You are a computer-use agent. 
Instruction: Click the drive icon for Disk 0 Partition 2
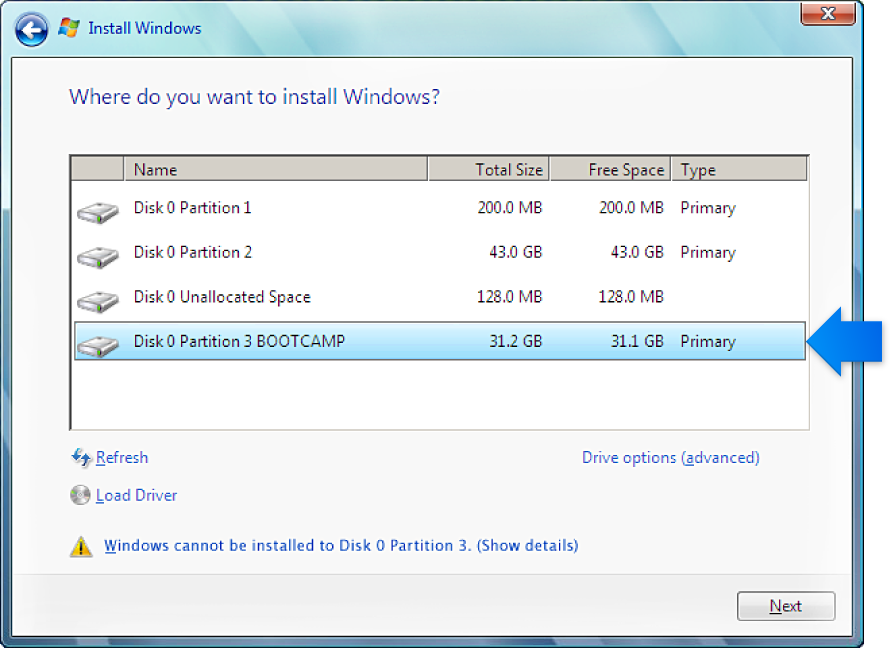point(98,257)
